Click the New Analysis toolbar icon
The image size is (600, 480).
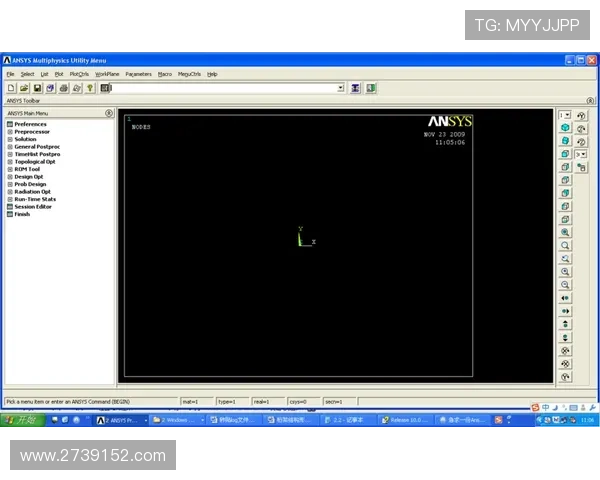(11, 88)
